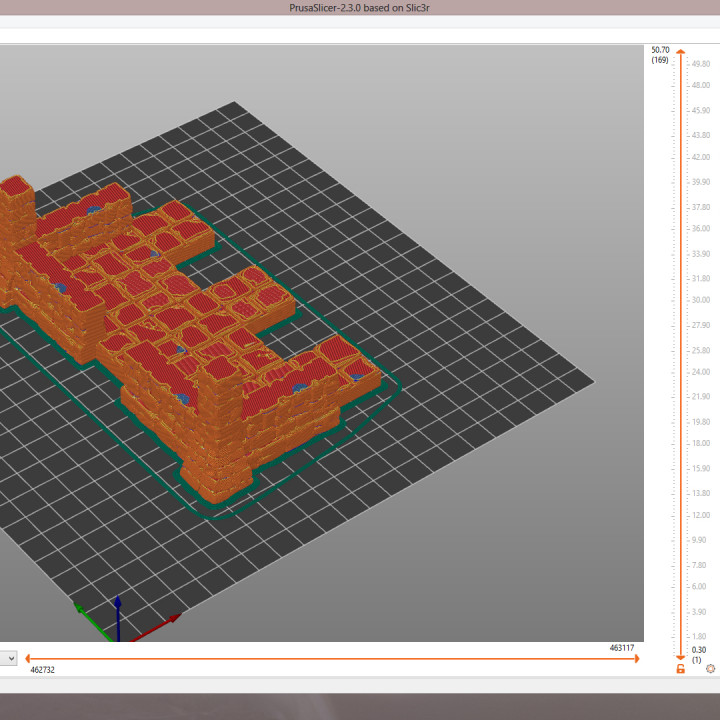Click the left thumb of horizontal move slider
The width and height of the screenshot is (720, 720).
(28, 658)
